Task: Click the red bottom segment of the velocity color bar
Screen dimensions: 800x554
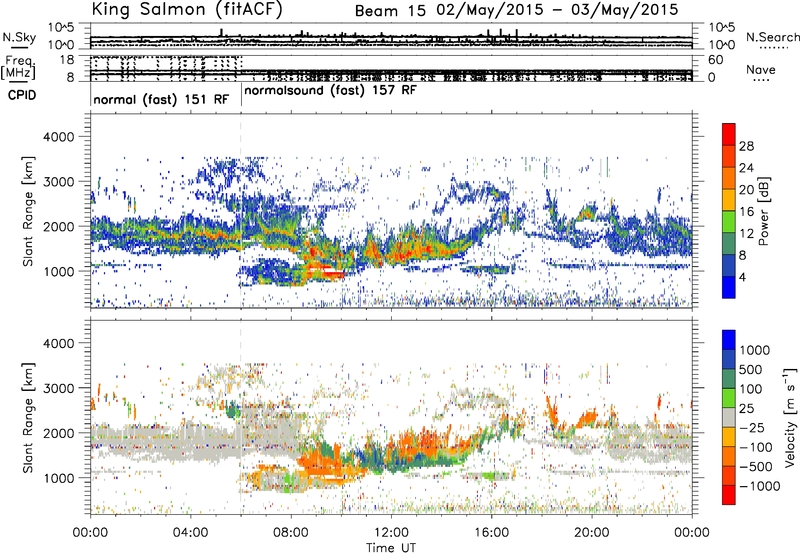Action: coord(729,495)
